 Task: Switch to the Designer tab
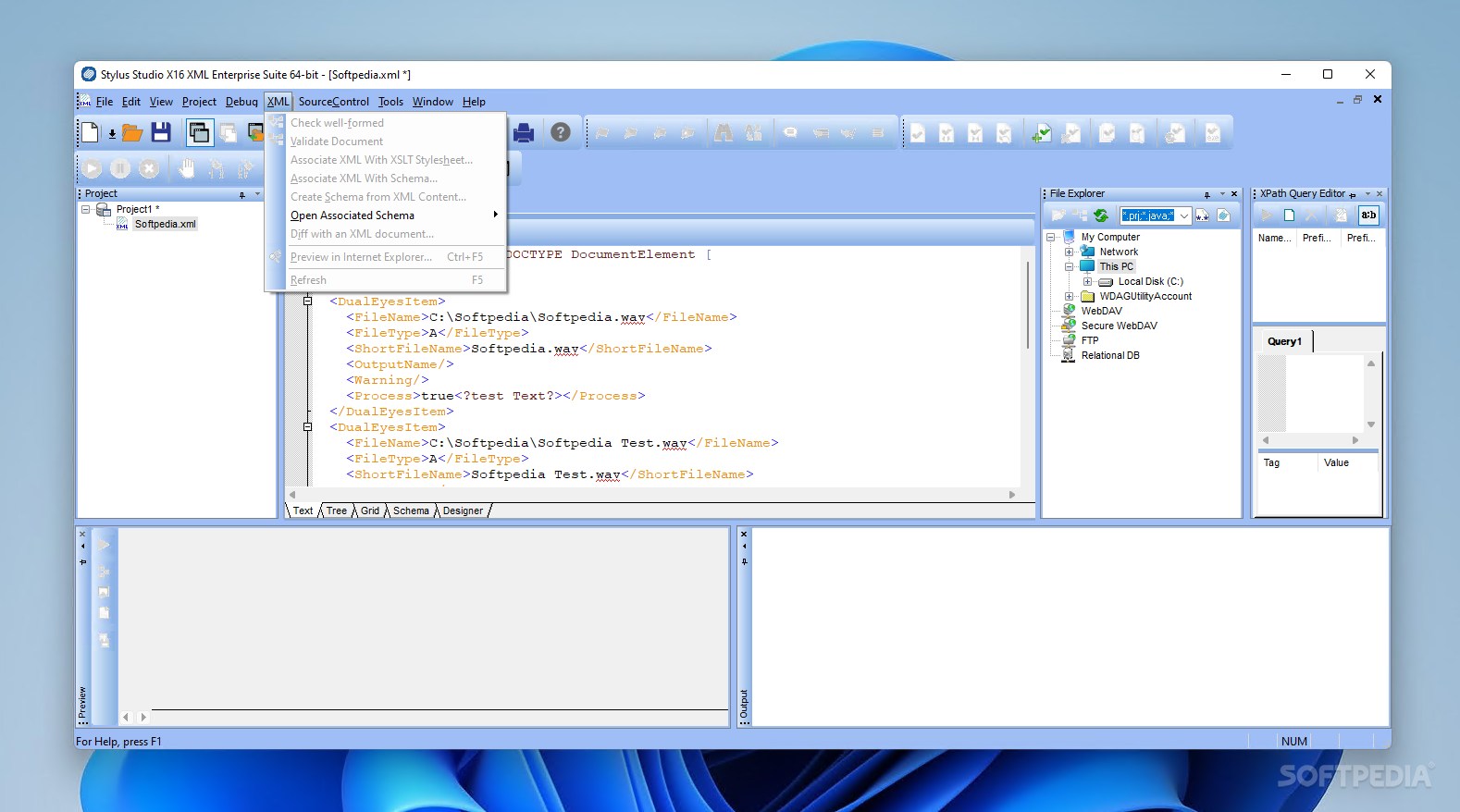click(463, 511)
